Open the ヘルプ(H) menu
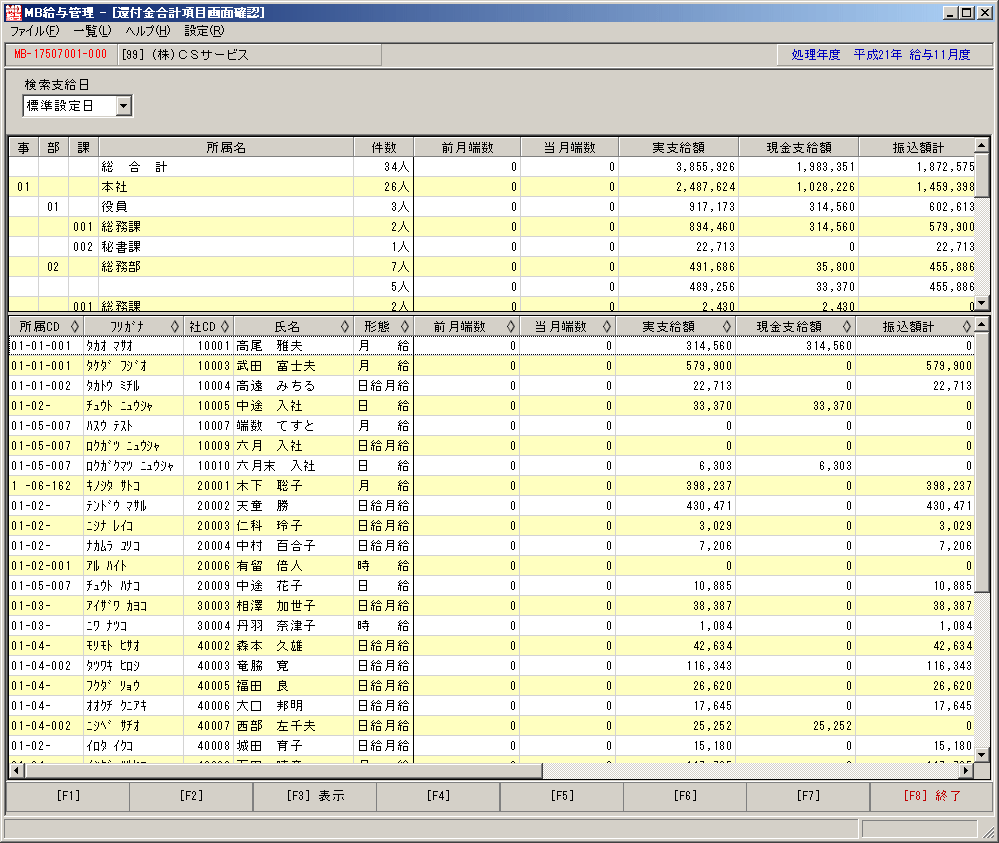Viewport: 999px width, 843px height. tap(148, 31)
